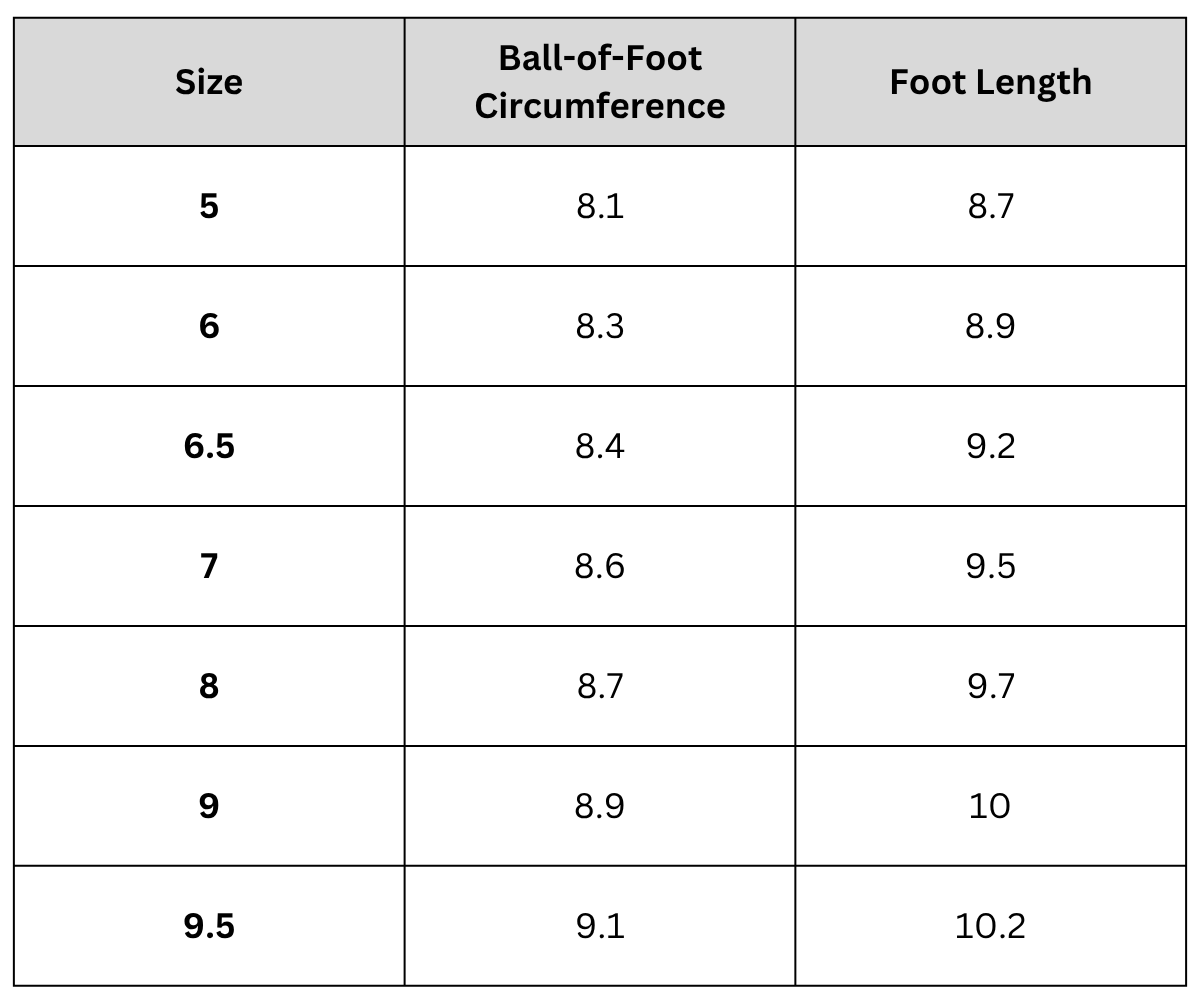Image resolution: width=1200 pixels, height=1000 pixels.
Task: Select circumference value 8.6
Action: point(600,566)
